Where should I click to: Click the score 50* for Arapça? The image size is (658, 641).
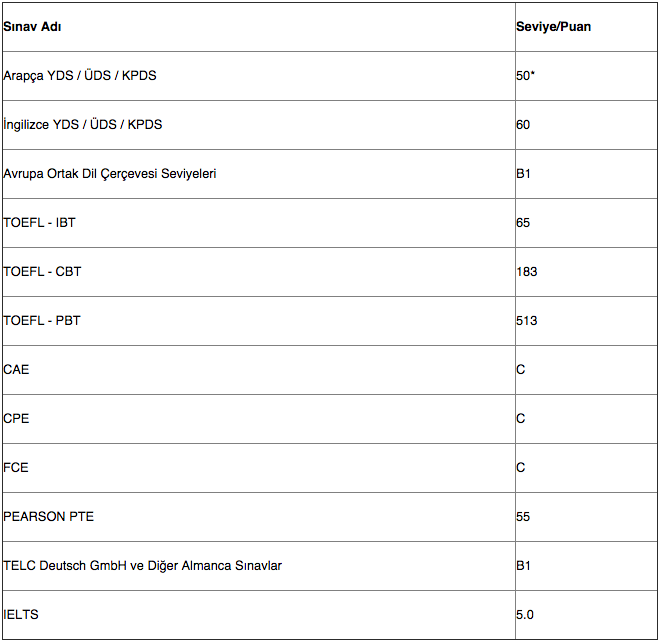click(x=526, y=76)
